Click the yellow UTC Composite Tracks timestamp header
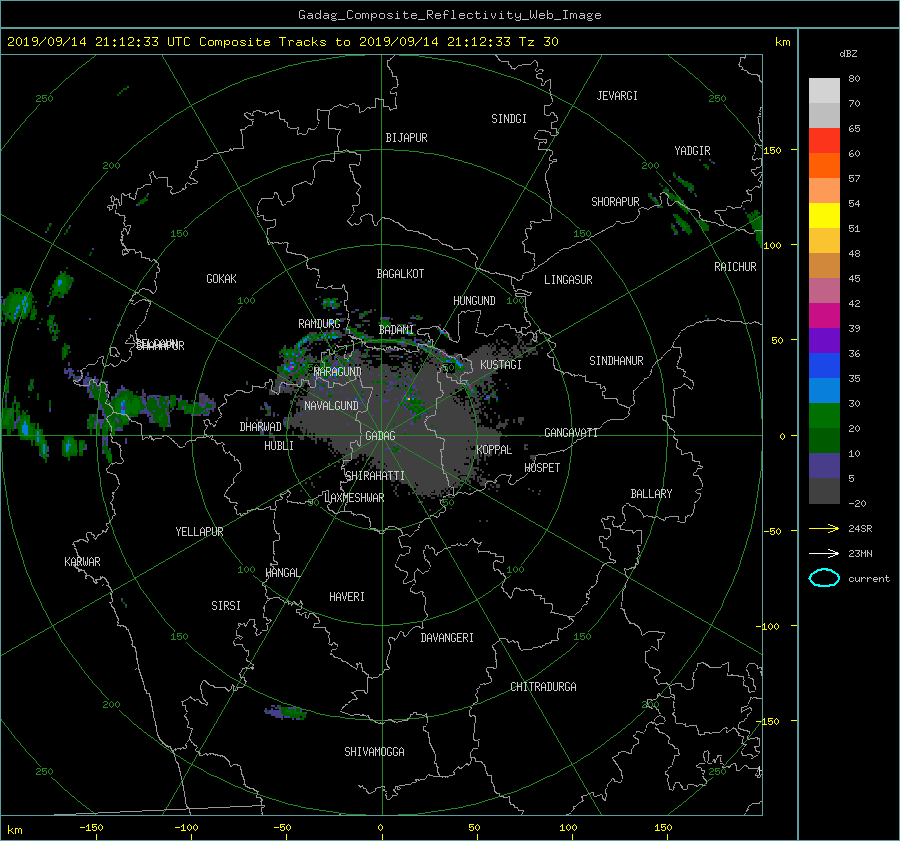 point(282,42)
